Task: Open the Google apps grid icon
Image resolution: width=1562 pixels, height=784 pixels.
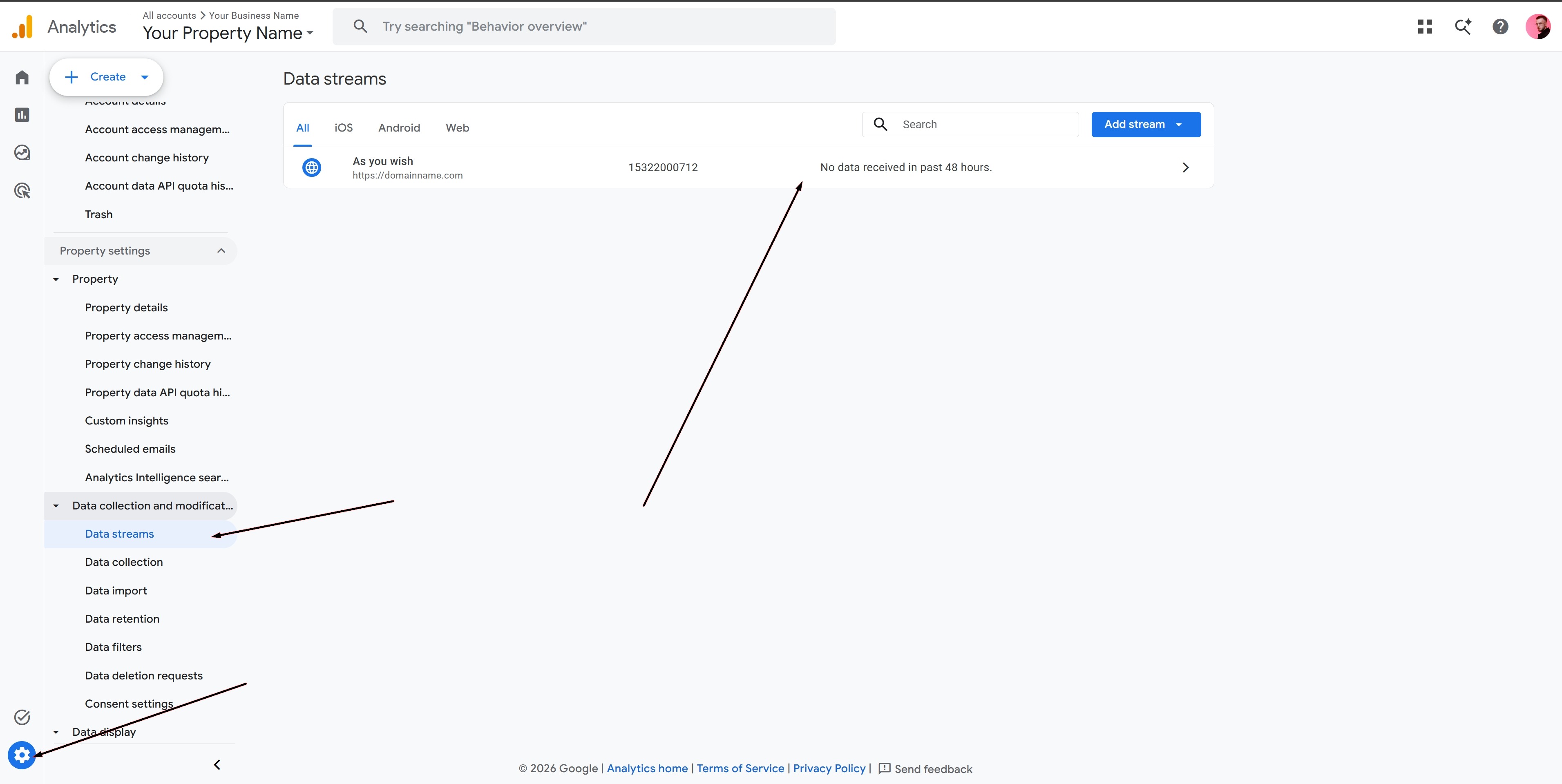Action: [1425, 27]
